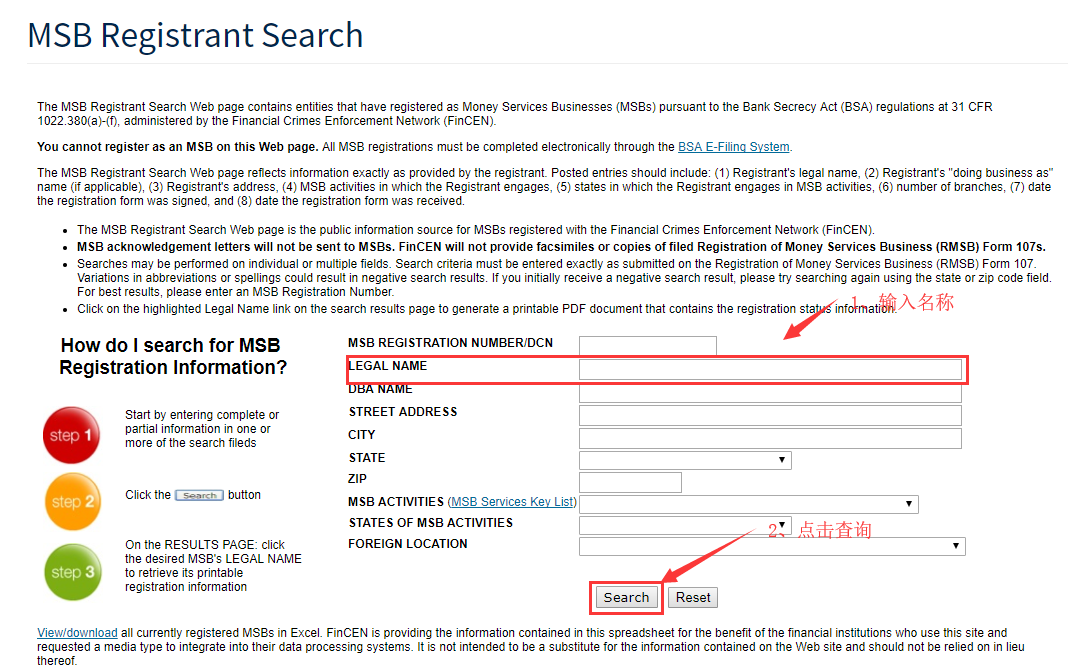The width and height of the screenshot is (1068, 666).
Task: Focus the CITY text field
Action: [769, 438]
